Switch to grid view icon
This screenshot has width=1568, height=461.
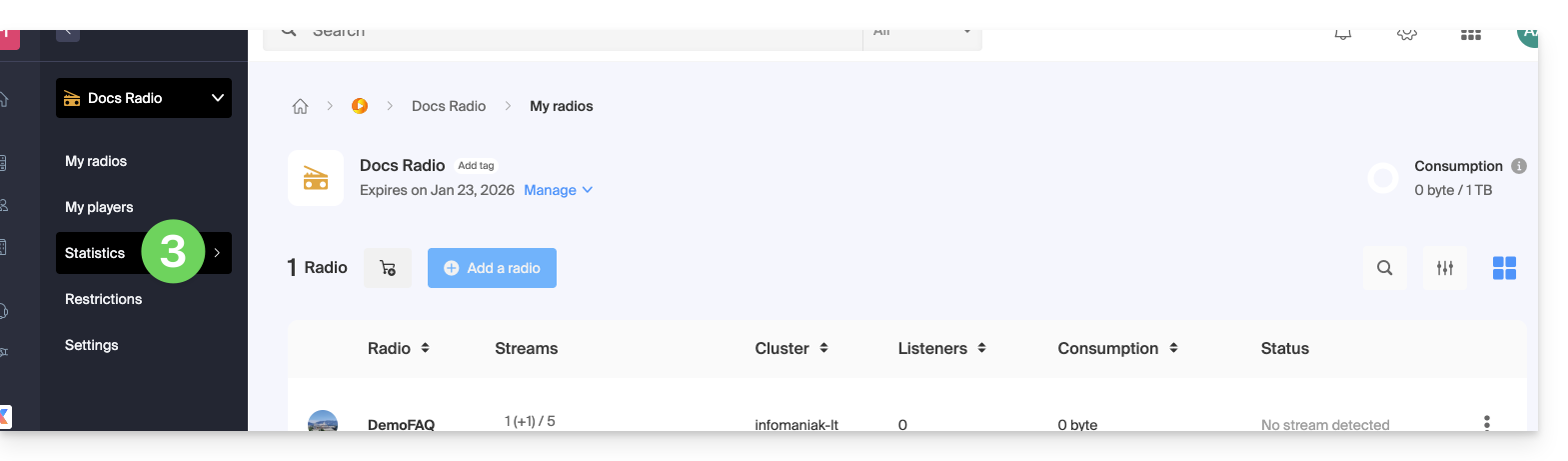[x=1504, y=268]
